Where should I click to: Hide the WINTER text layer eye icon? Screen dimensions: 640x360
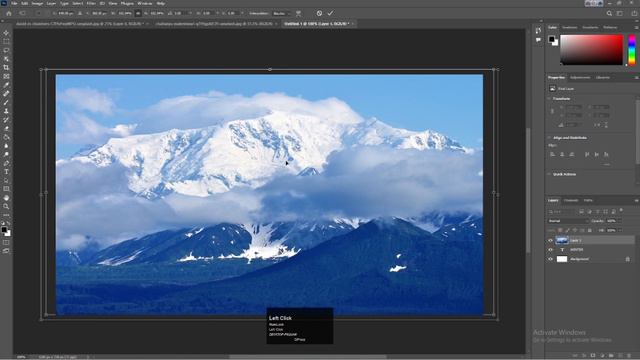click(x=550, y=249)
